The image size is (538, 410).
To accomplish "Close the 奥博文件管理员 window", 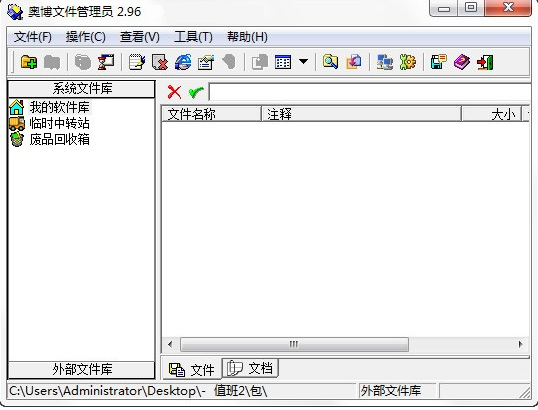I will [x=508, y=8].
